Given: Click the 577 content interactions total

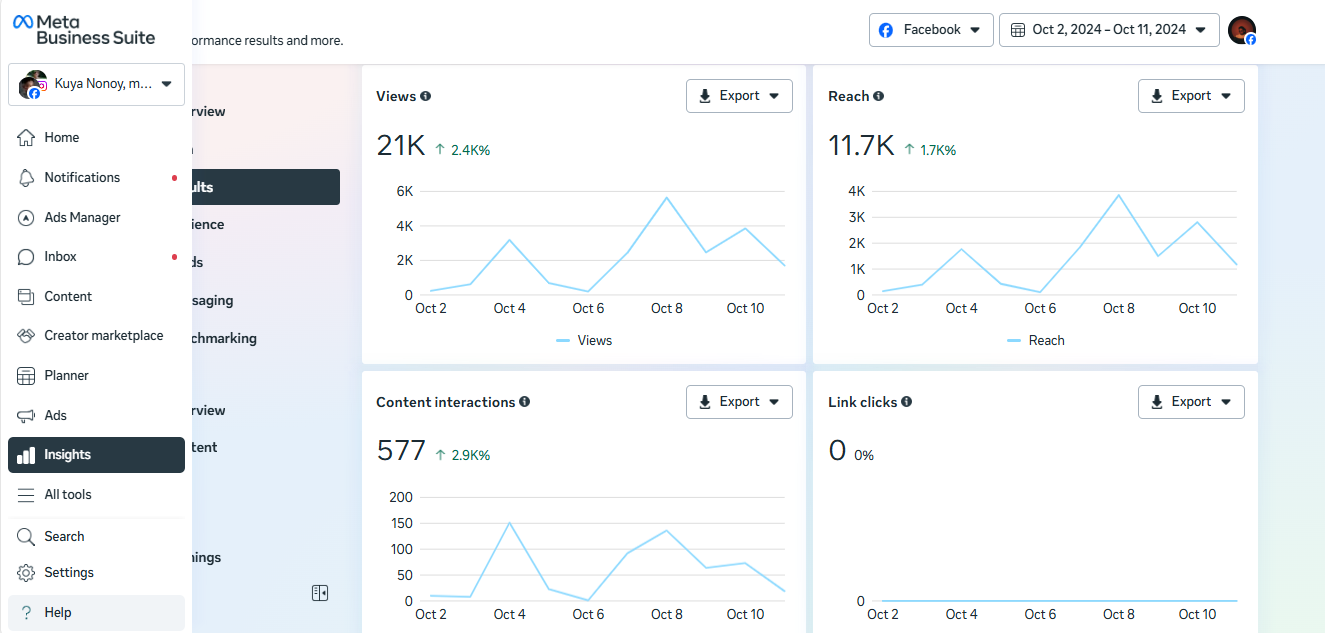Looking at the screenshot, I should [401, 451].
